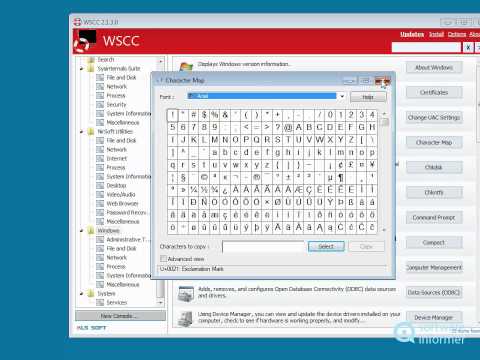Click the Security category icon
This screenshot has height=360, width=480.
click(x=100, y=105)
